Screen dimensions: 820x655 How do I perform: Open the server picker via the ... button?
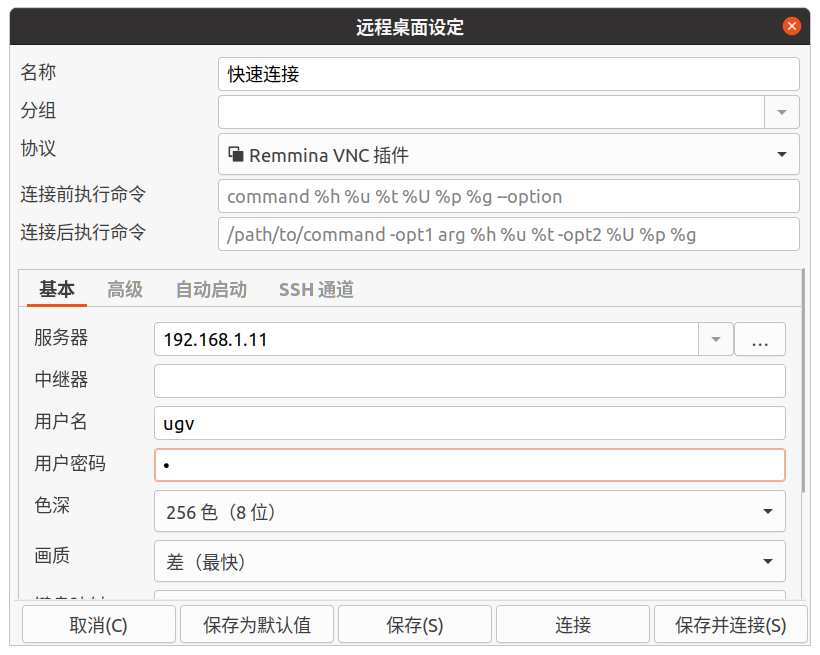coord(760,340)
